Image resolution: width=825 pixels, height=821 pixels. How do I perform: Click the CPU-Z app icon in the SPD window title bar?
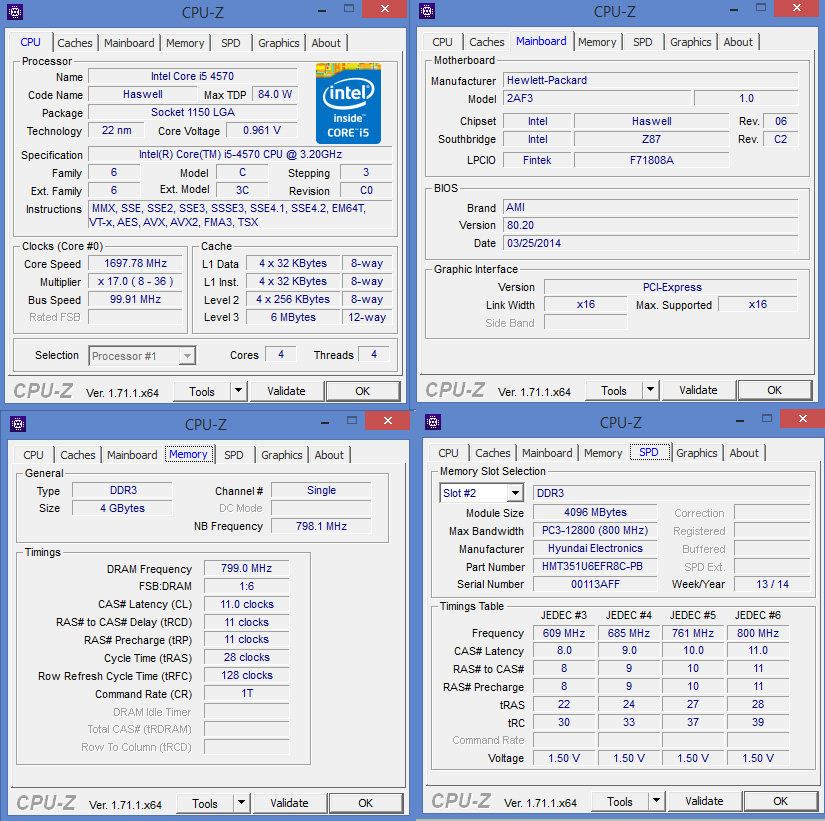(433, 422)
